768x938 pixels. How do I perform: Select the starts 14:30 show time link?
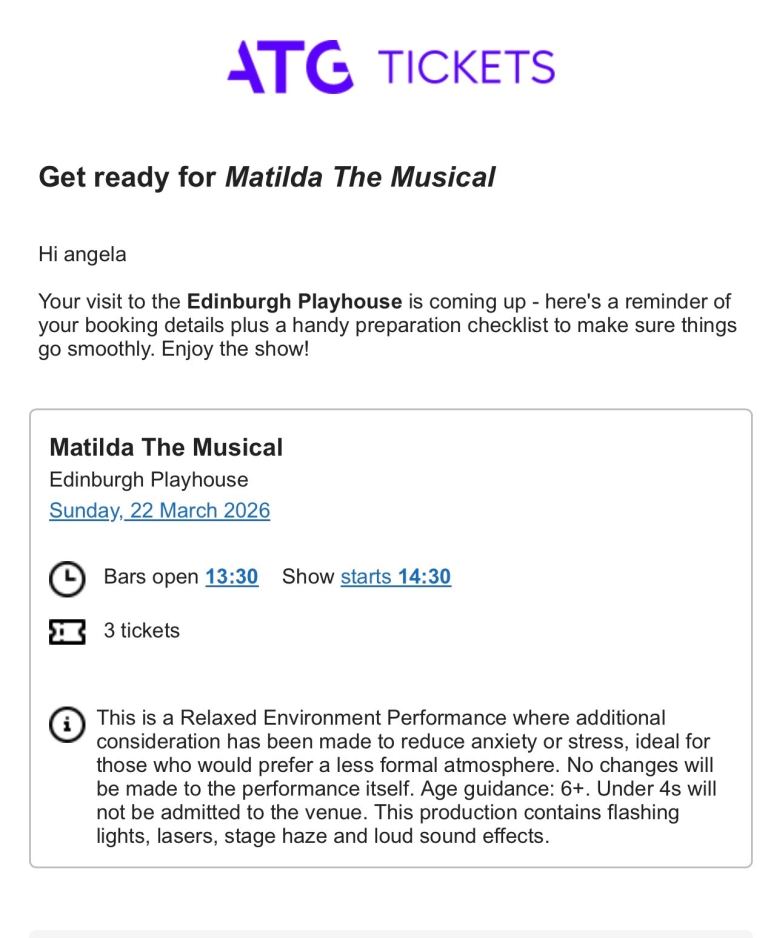(x=395, y=577)
